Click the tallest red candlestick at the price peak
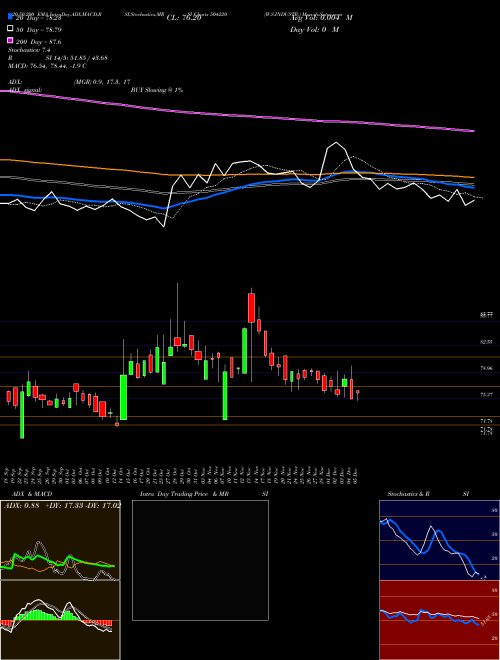Viewport: 500px width, 660px height. tap(251, 308)
